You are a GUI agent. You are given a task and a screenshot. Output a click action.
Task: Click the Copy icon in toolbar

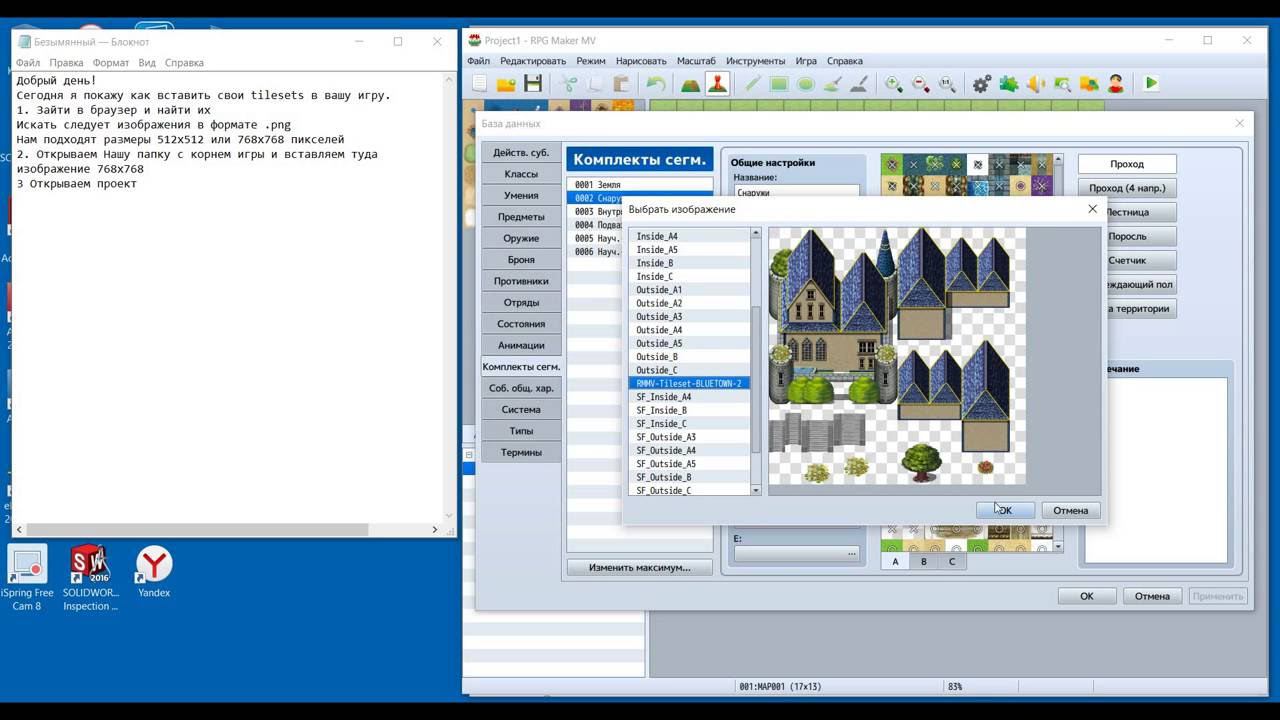pyautogui.click(x=595, y=84)
